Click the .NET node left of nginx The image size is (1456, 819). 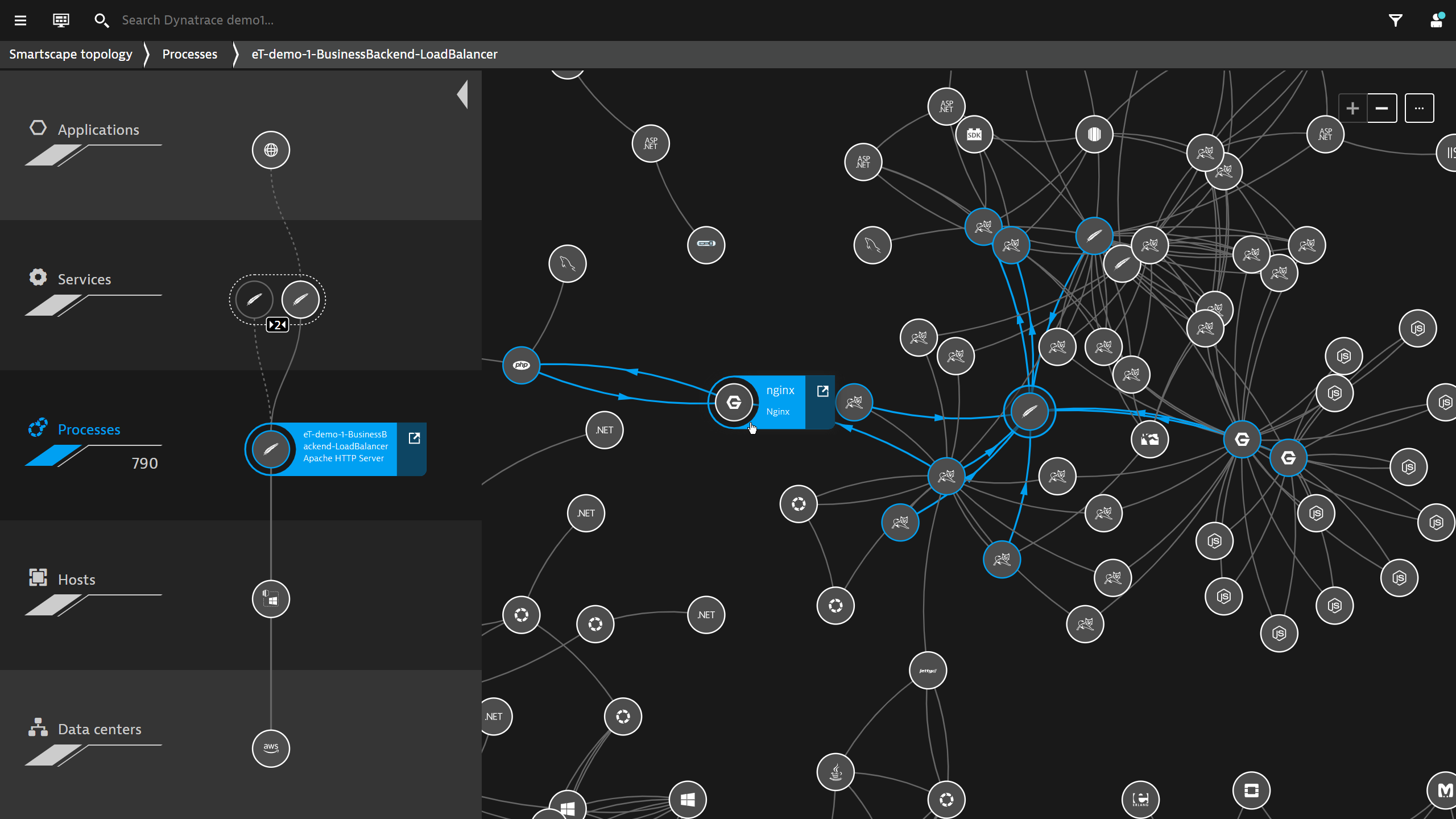605,430
